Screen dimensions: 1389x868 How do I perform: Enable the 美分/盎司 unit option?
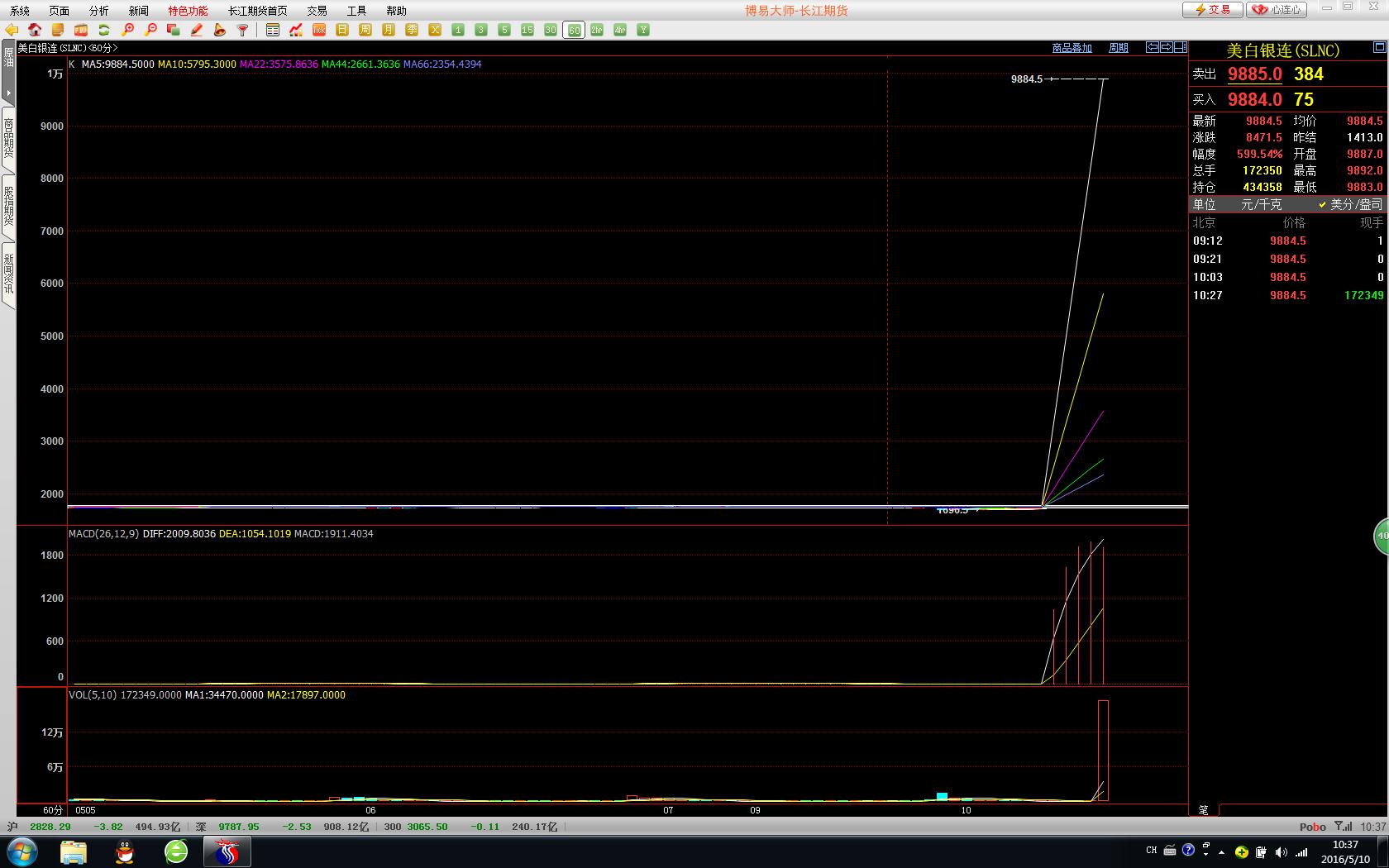[x=1350, y=204]
